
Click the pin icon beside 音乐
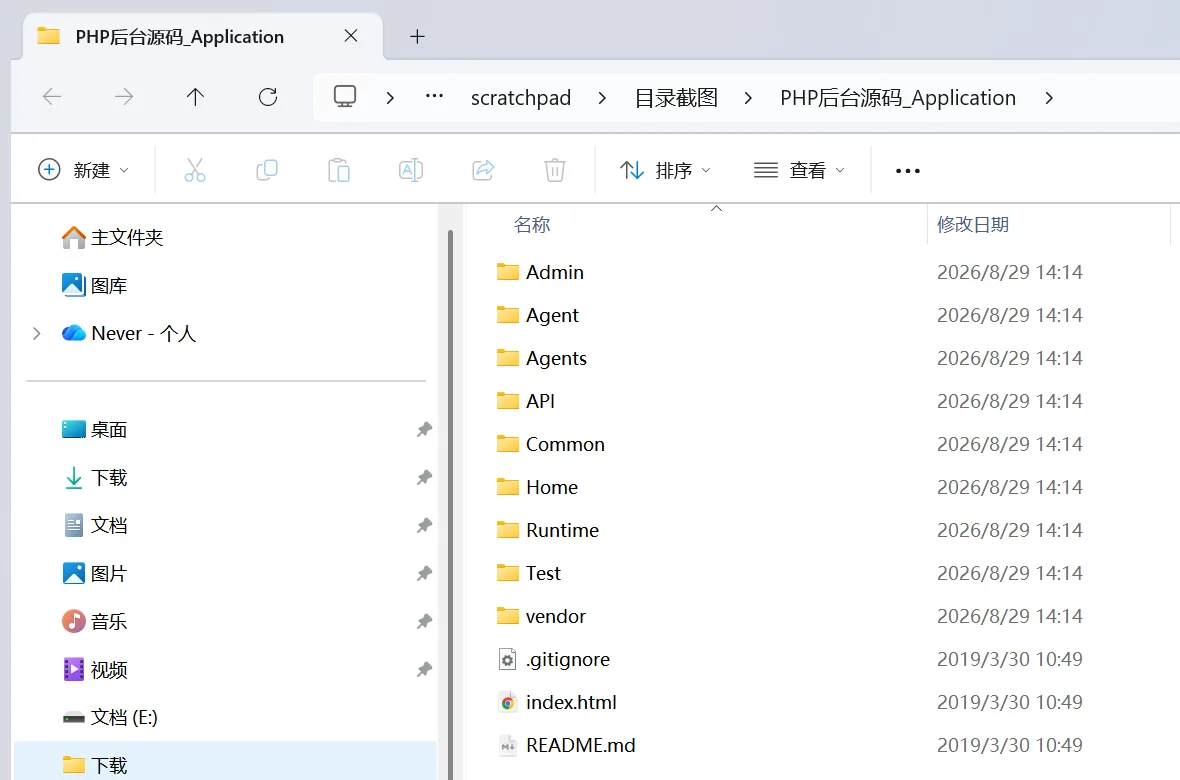pyautogui.click(x=424, y=621)
